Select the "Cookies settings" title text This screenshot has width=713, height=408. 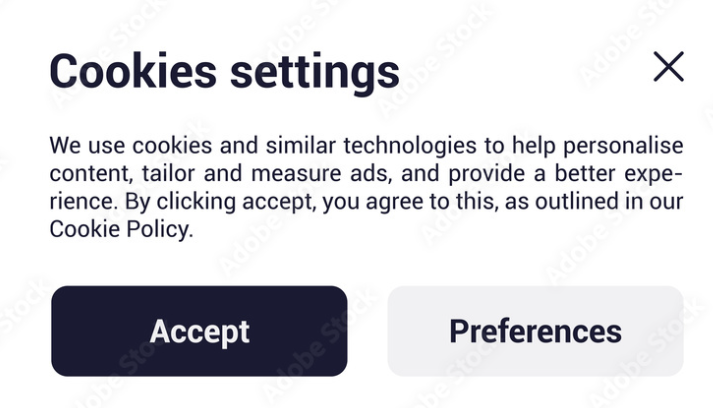(x=224, y=72)
